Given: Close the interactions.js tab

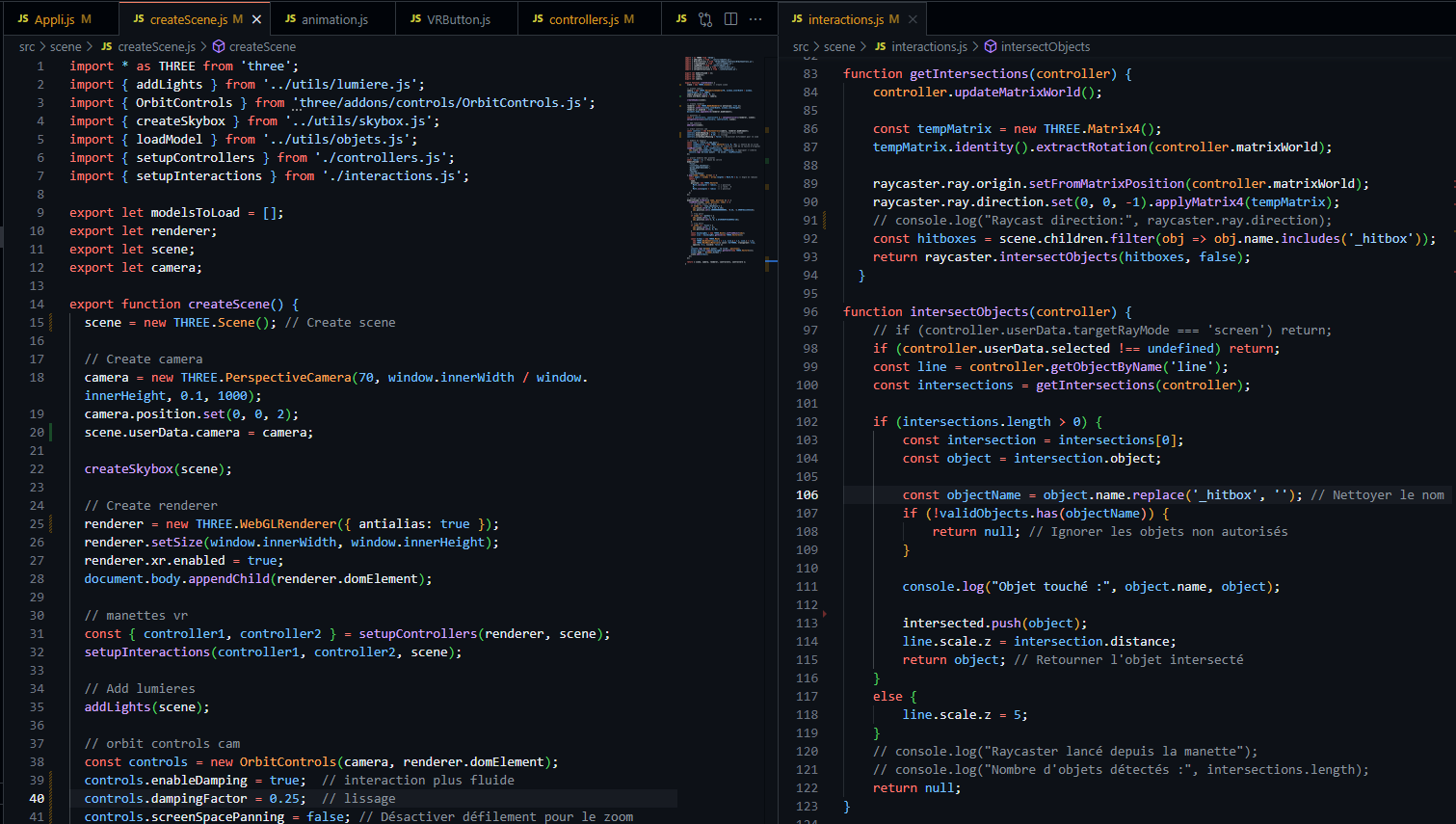Looking at the screenshot, I should point(913,19).
